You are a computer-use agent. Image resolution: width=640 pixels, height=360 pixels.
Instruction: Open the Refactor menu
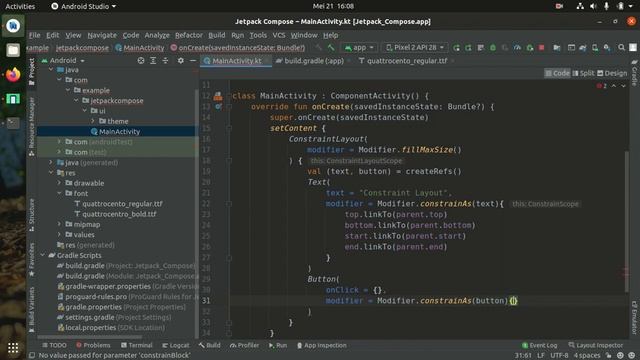(x=189, y=35)
